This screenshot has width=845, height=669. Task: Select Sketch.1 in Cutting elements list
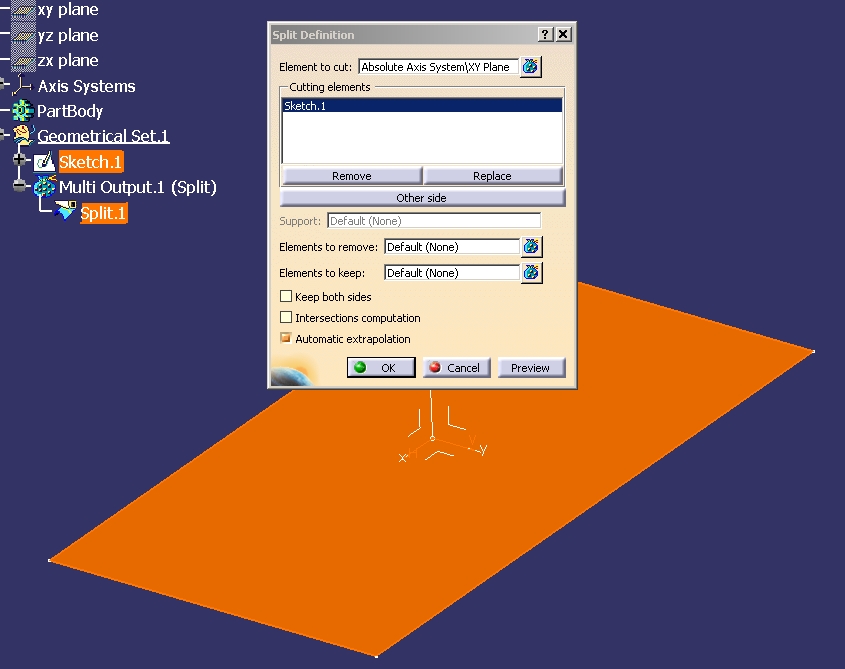pos(422,106)
